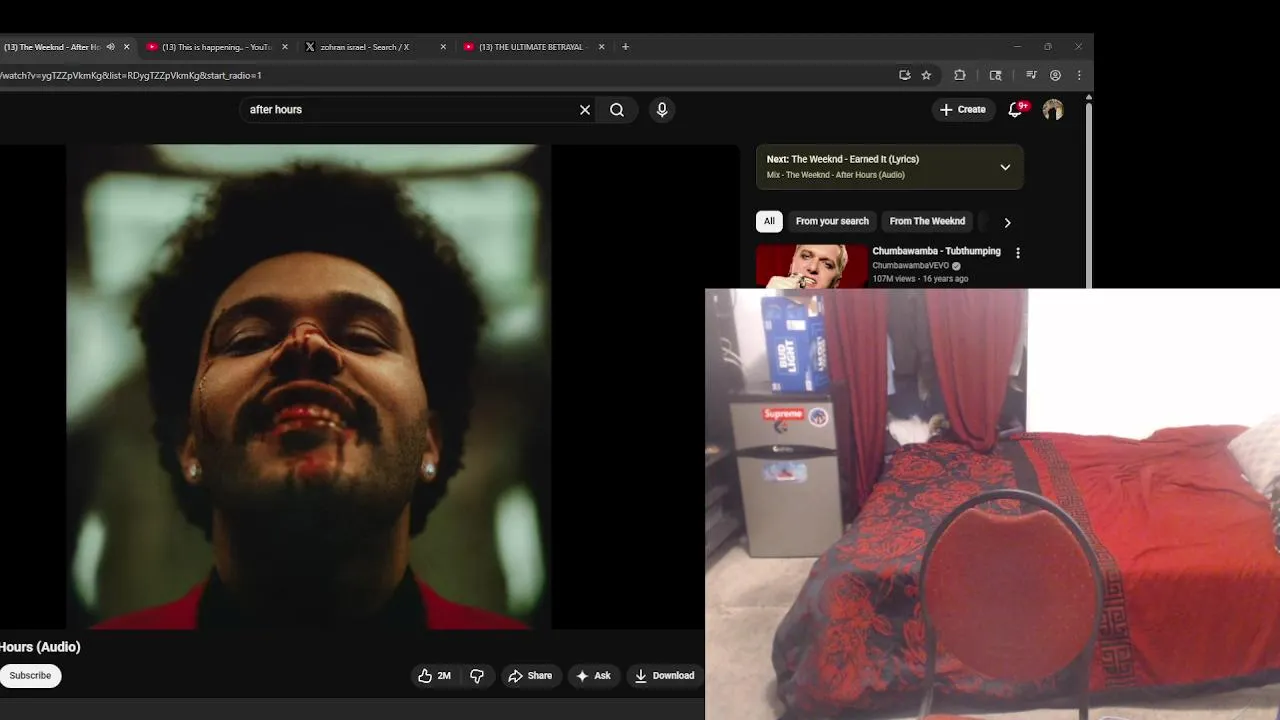Image resolution: width=1280 pixels, height=720 pixels.
Task: Install app icon in address bar
Action: tap(905, 75)
